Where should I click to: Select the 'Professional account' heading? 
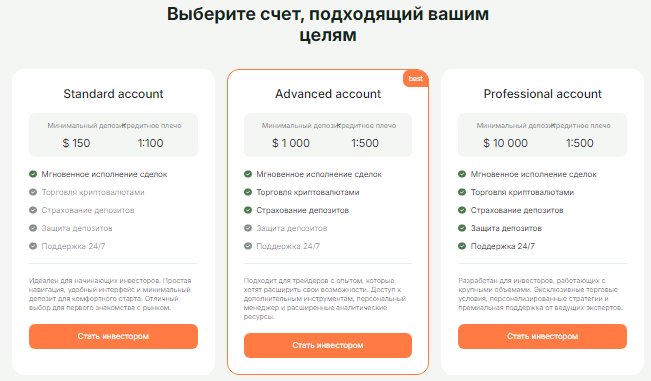click(542, 94)
